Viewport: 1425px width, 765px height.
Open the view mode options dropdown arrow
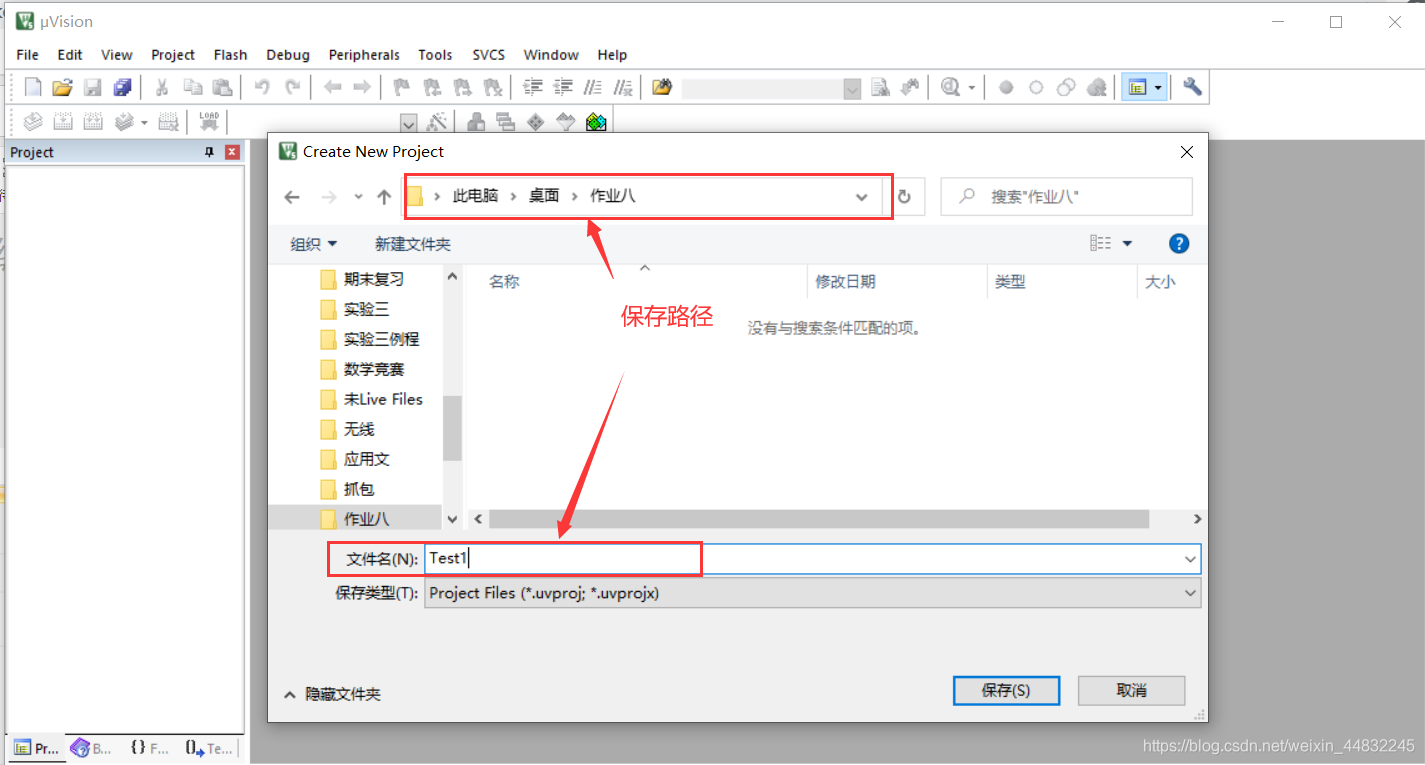1127,243
